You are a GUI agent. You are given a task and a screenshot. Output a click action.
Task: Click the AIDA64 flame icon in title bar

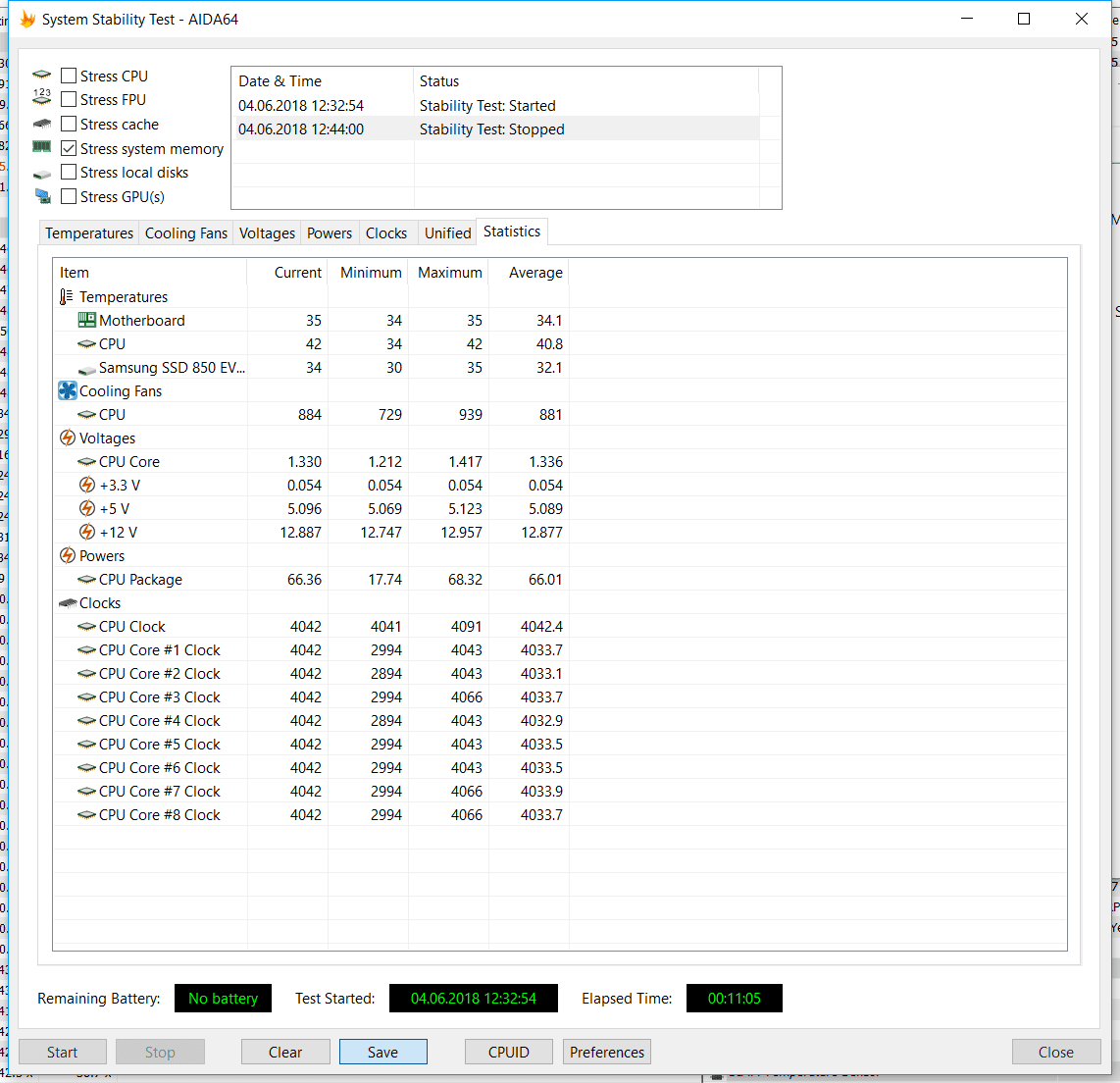27,20
